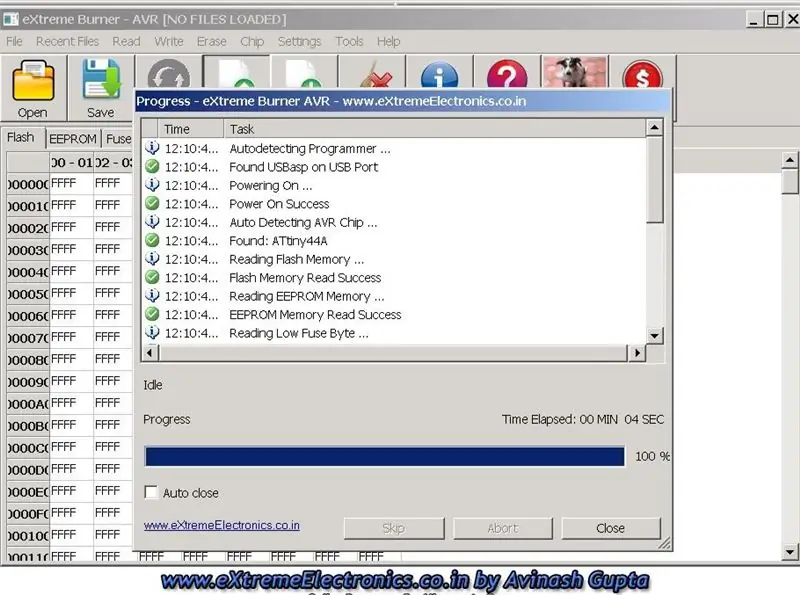The width and height of the screenshot is (800, 595).
Task: Enable the Auto close checkbox
Action: pos(151,492)
